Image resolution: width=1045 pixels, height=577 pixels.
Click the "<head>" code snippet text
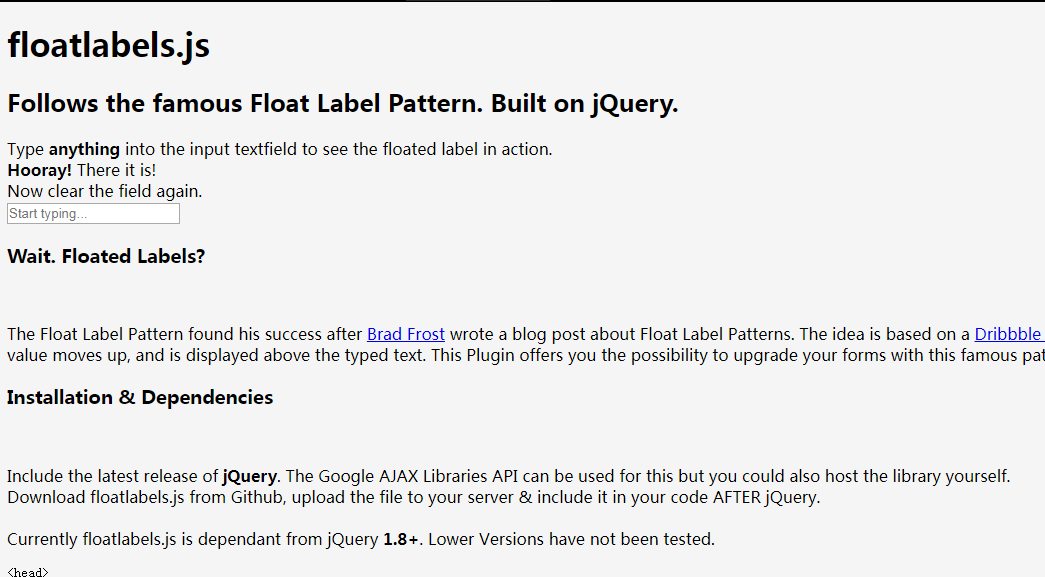(x=27, y=572)
